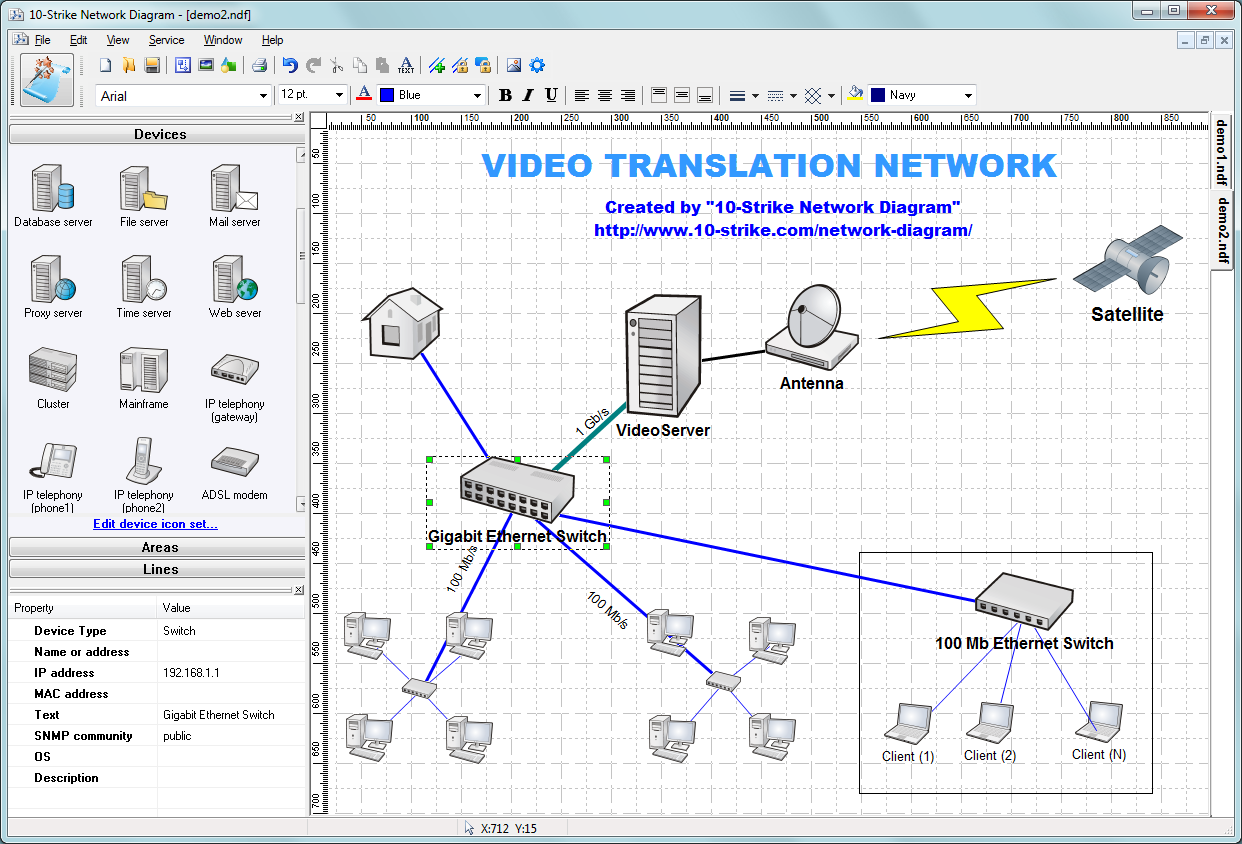Open the program settings gear icon
The image size is (1242, 844).
(537, 65)
